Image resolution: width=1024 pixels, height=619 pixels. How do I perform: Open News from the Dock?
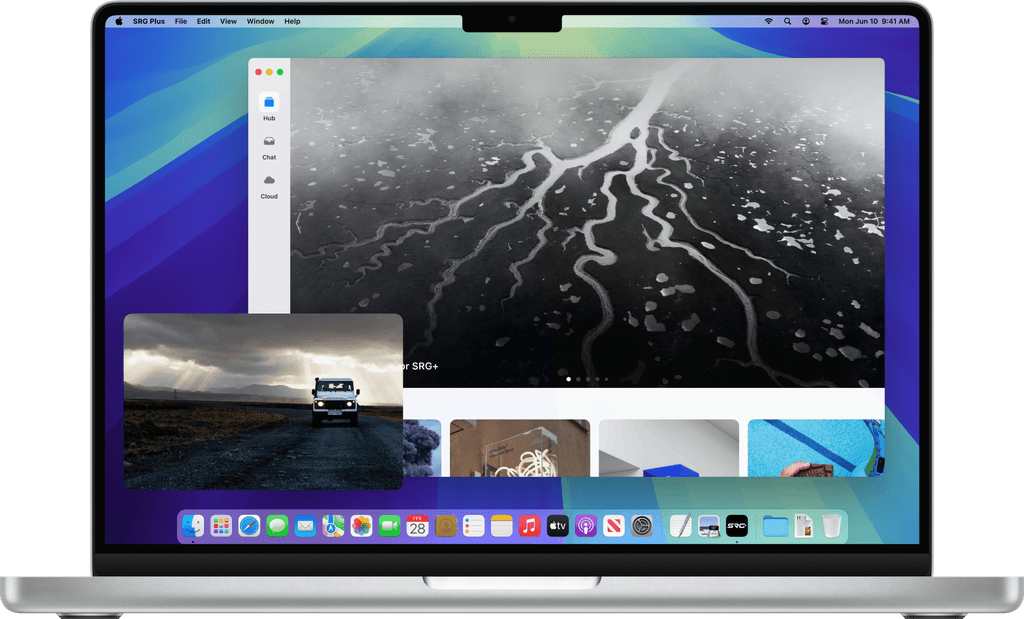614,526
